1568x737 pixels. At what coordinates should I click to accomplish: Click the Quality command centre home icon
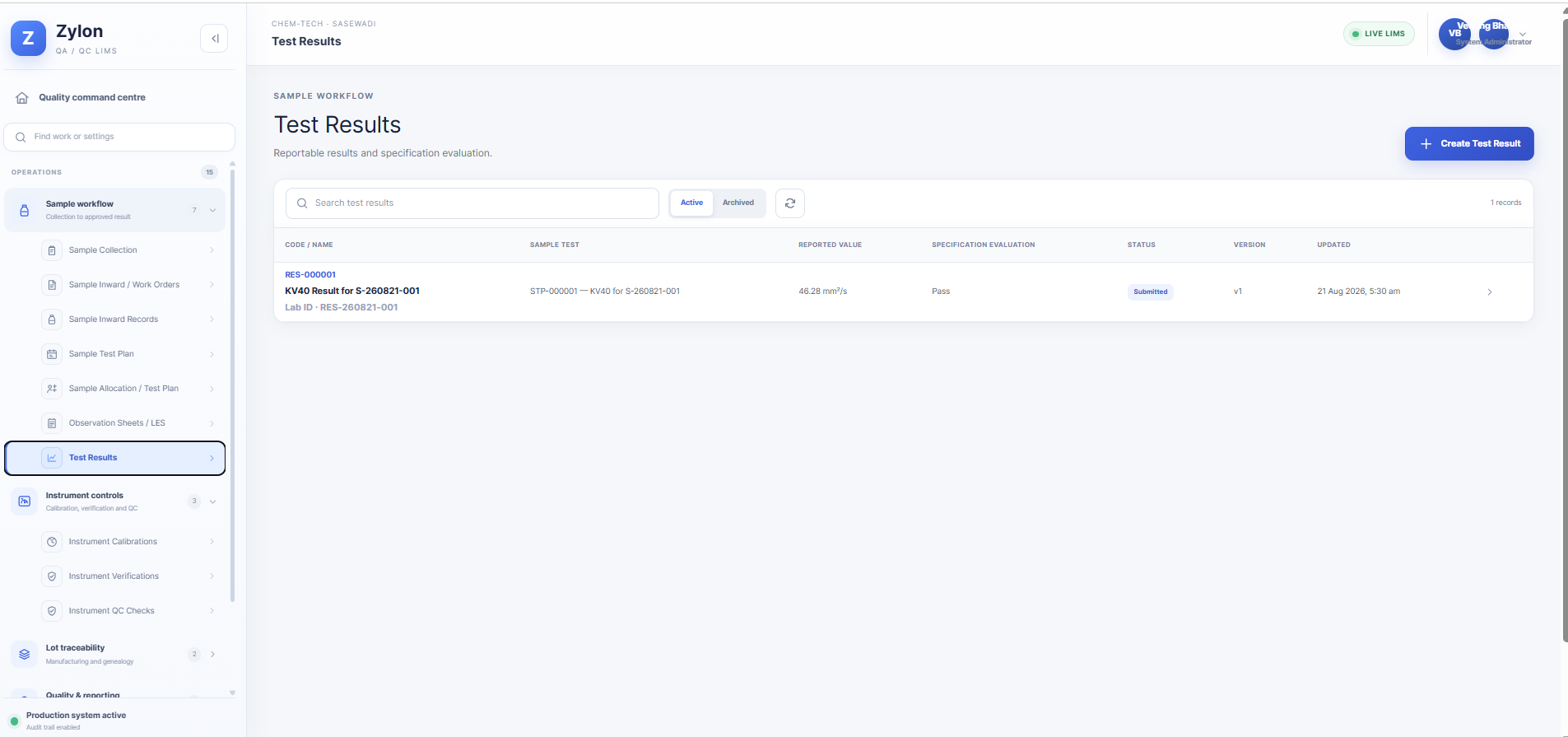click(22, 98)
